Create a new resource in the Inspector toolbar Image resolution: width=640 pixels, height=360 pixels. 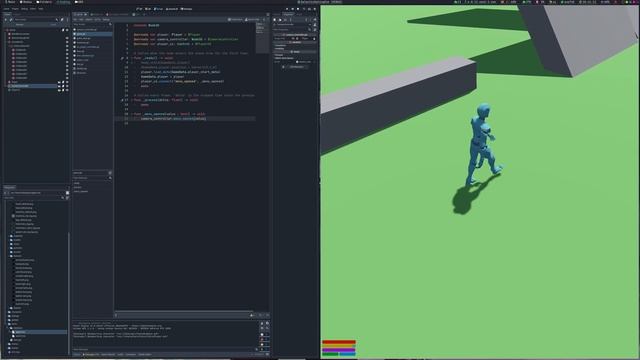(x=274, y=20)
